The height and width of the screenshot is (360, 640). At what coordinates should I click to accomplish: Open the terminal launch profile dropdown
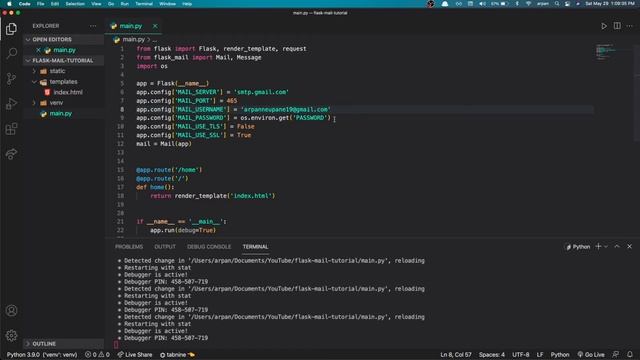pyautogui.click(x=606, y=247)
